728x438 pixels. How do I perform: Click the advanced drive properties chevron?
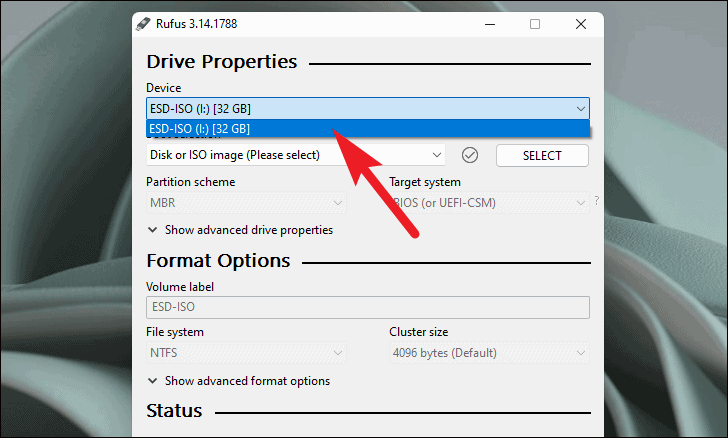[x=152, y=230]
